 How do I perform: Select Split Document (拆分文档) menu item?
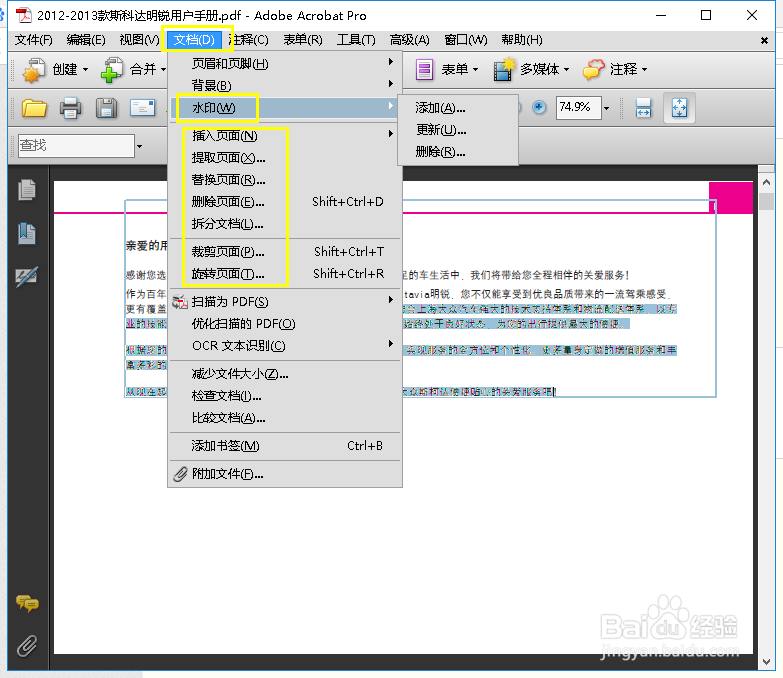[285, 224]
